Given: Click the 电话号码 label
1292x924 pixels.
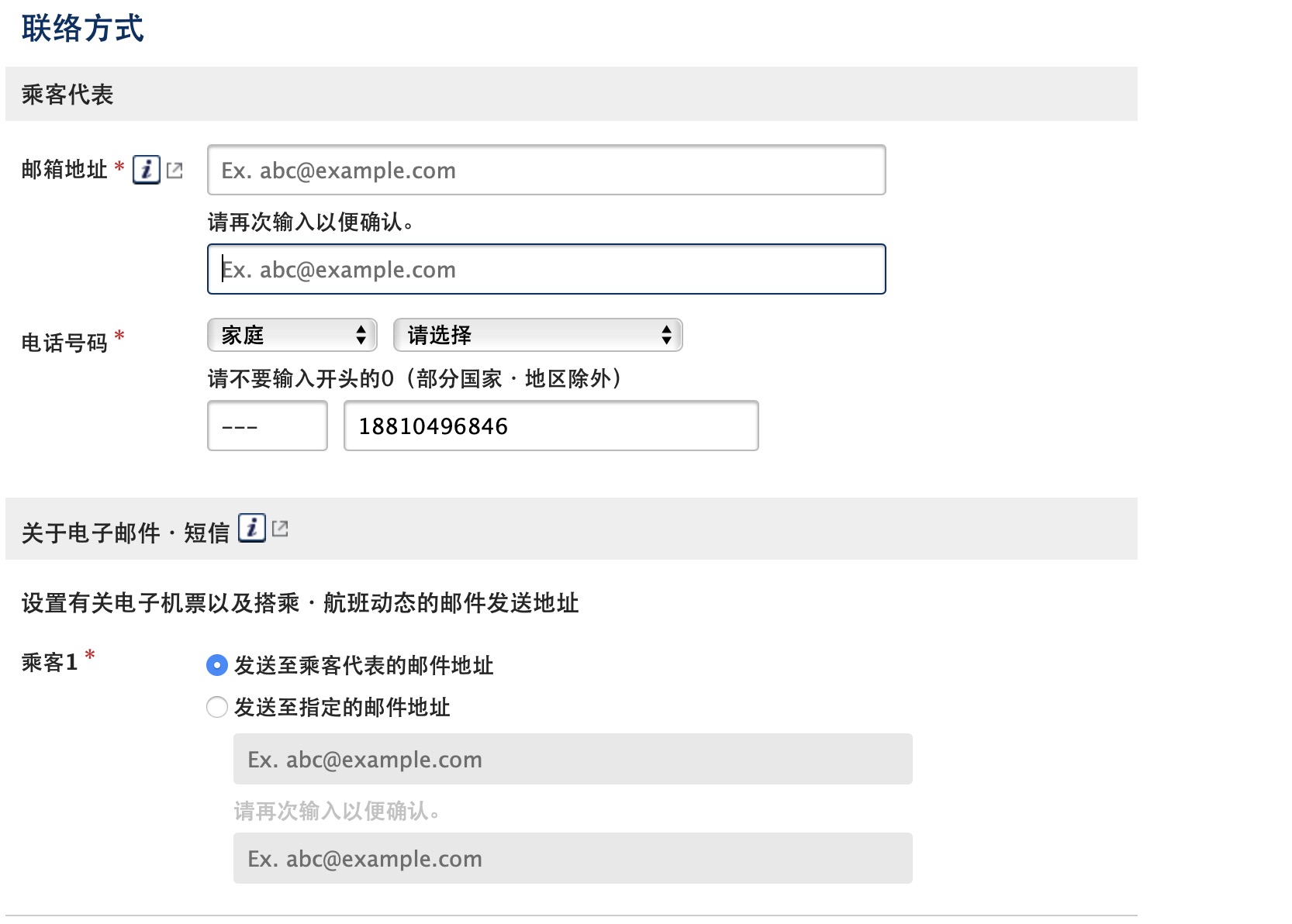Looking at the screenshot, I should point(64,343).
